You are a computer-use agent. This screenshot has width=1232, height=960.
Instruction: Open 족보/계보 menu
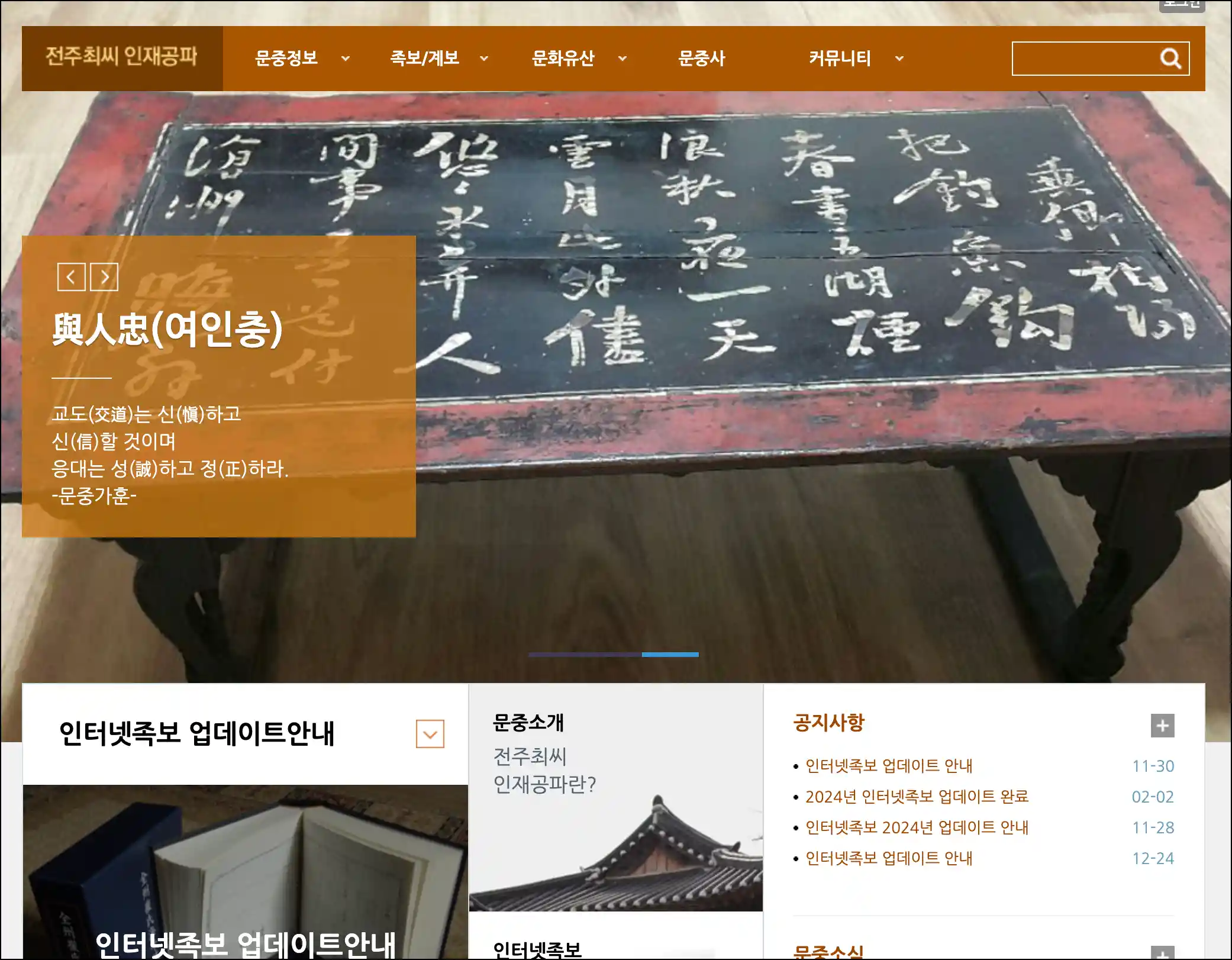(x=424, y=58)
